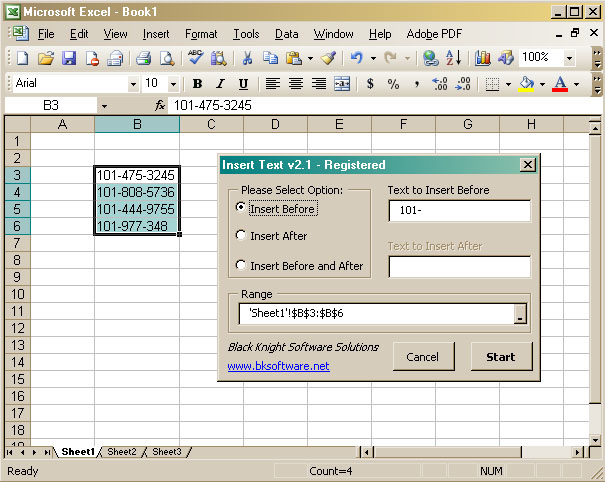Click the Cut scissors icon
605x482 pixels.
[x=246, y=58]
